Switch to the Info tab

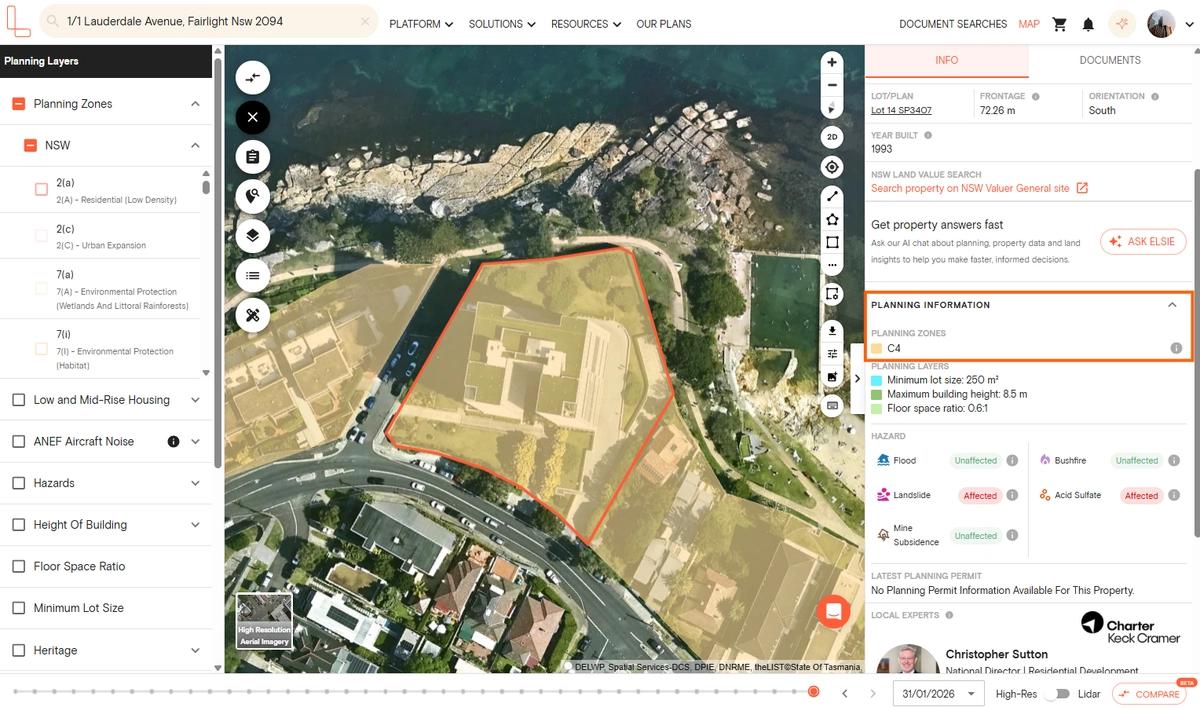(946, 60)
